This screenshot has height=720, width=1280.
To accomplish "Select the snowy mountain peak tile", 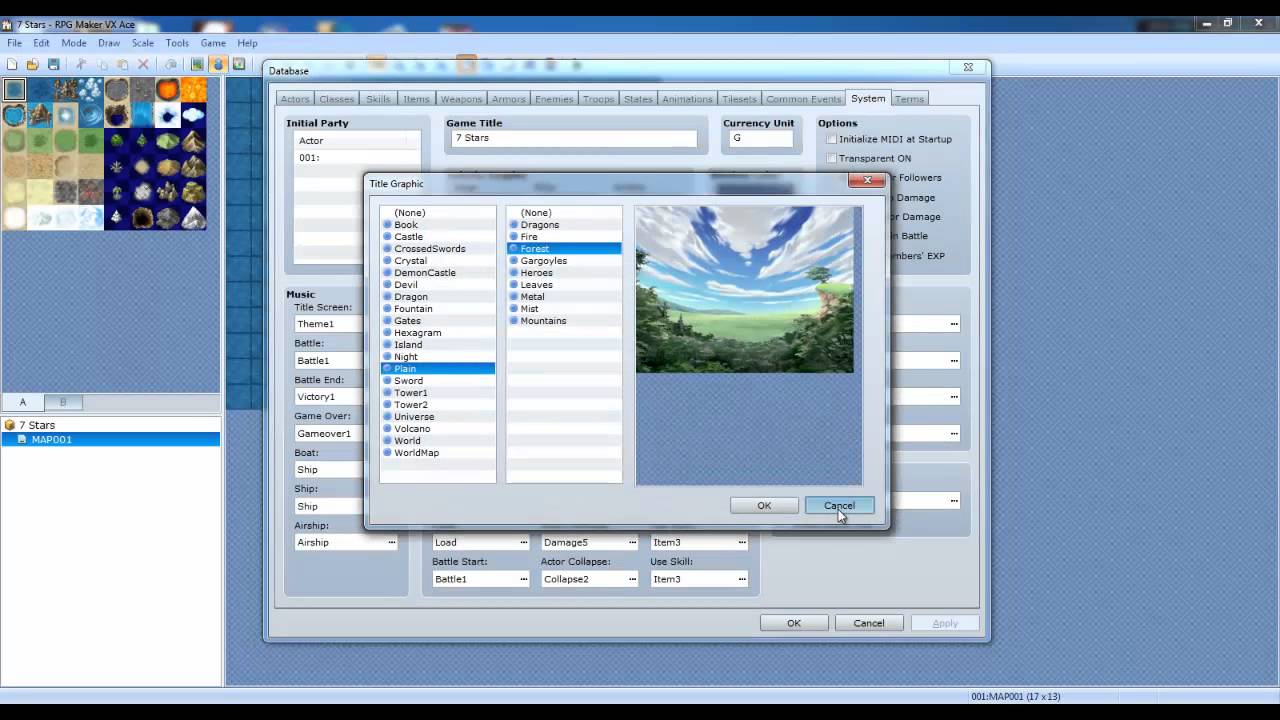I will (194, 218).
